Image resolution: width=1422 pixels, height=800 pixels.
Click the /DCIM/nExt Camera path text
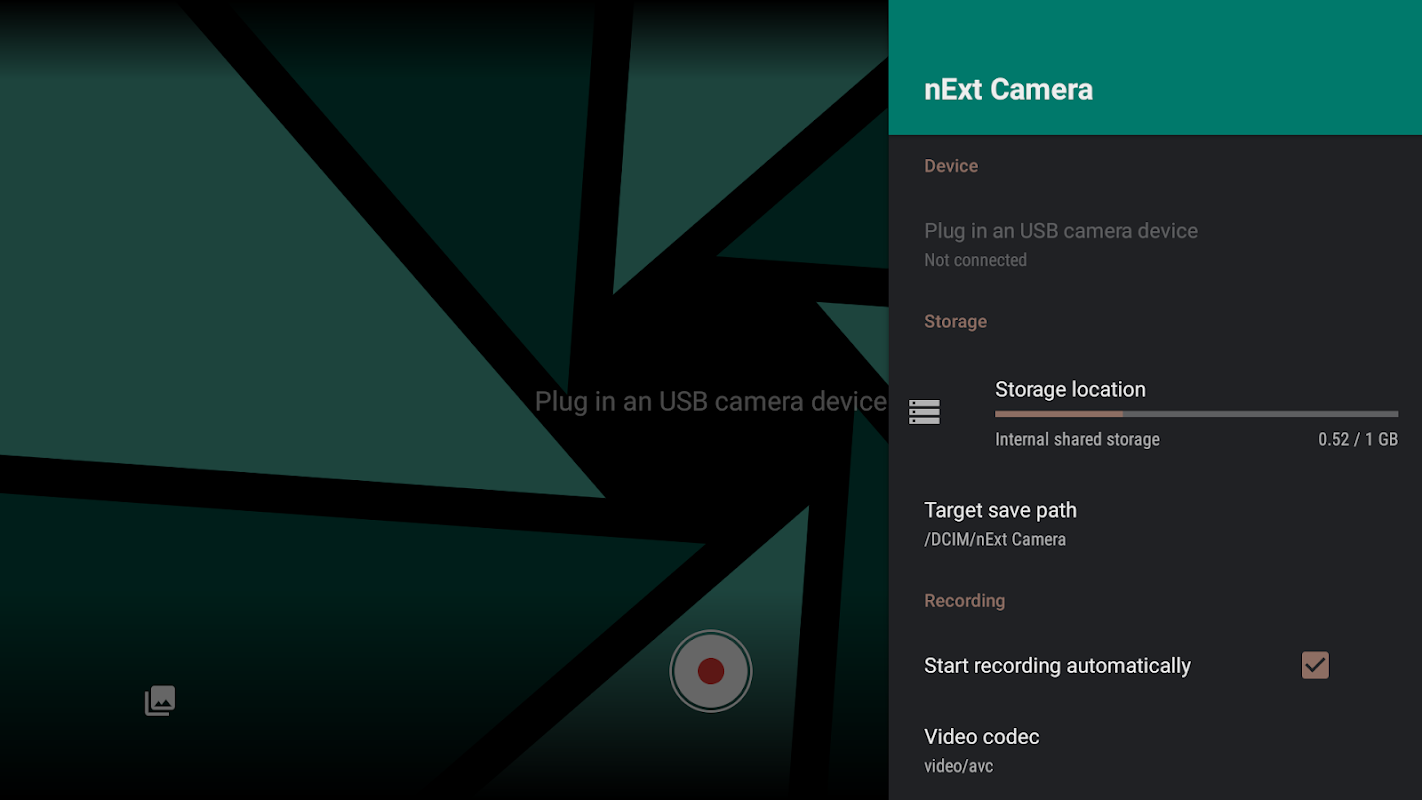point(995,540)
